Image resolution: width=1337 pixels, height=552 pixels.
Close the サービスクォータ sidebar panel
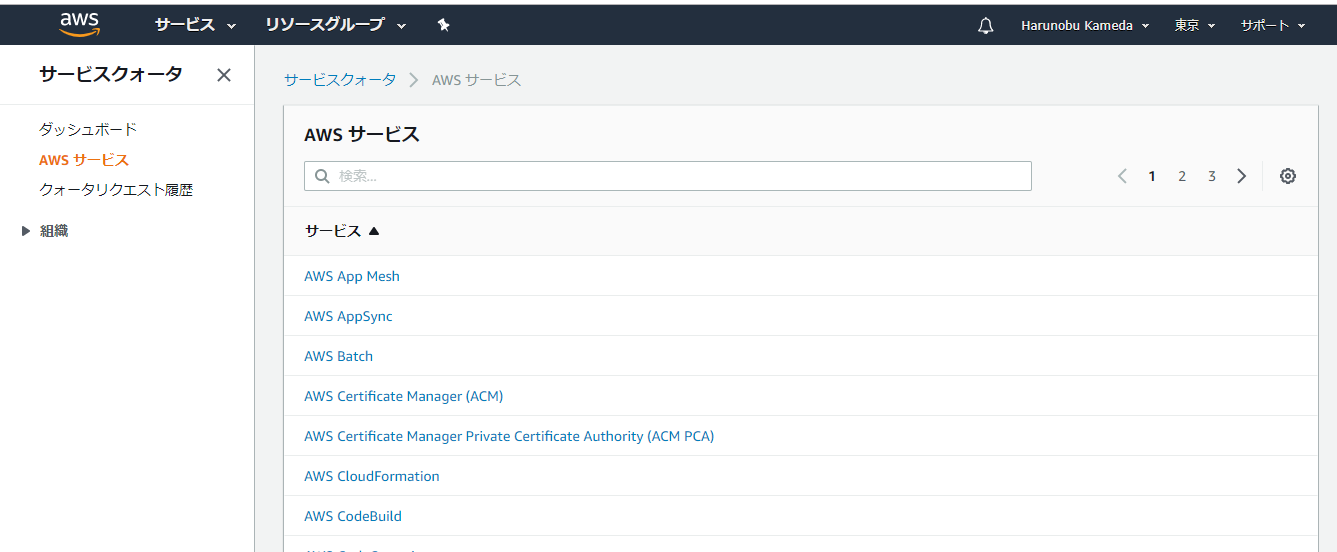click(x=224, y=75)
